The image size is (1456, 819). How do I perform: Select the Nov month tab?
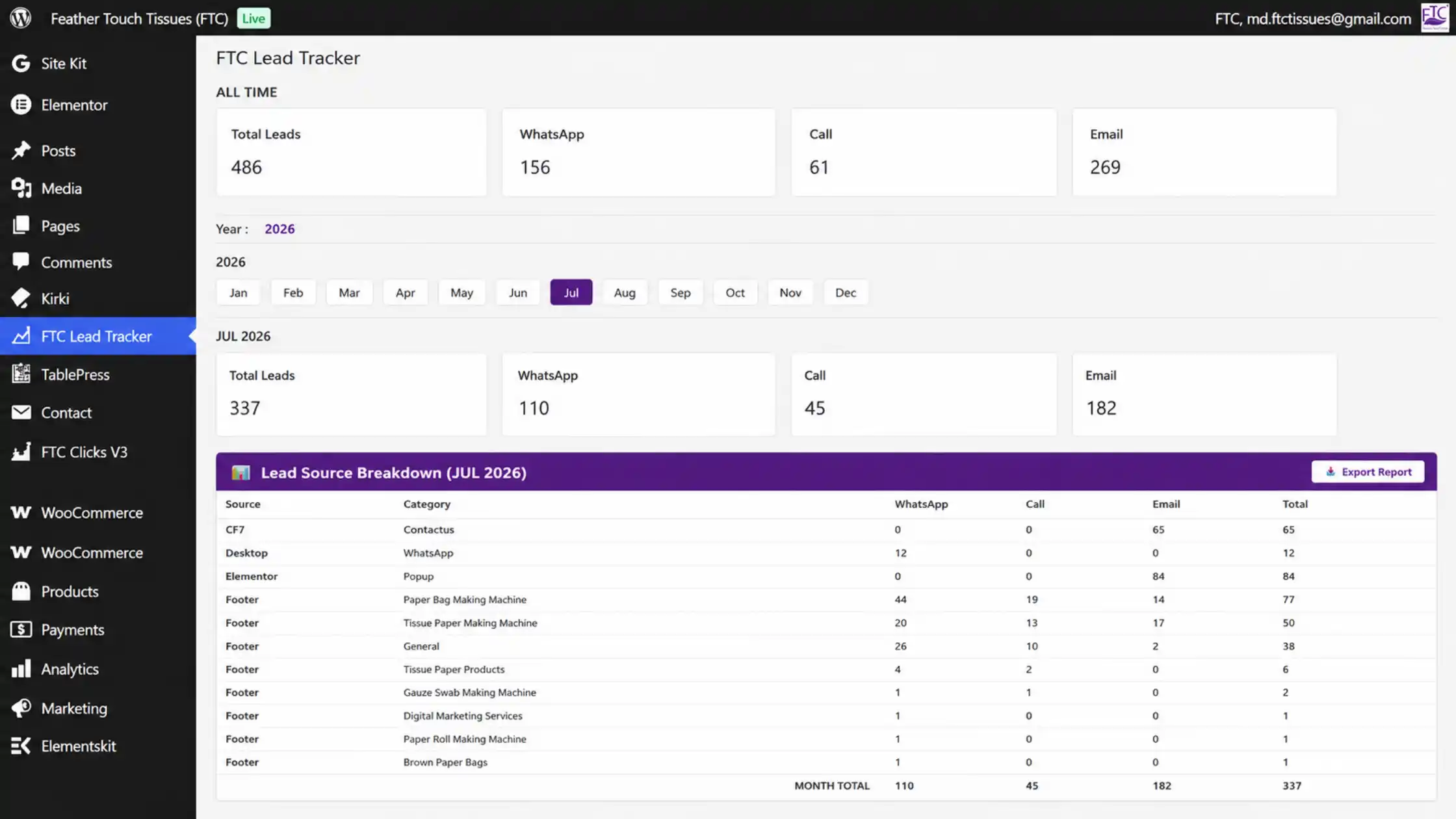tap(790, 292)
